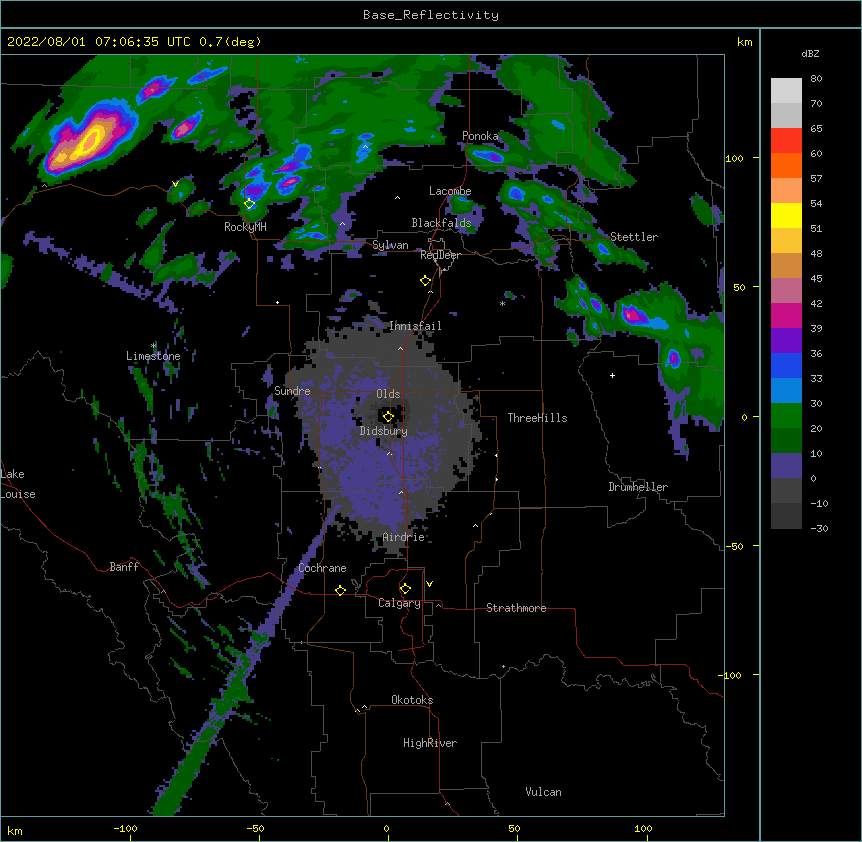Select the 45 value on dBZ scale
This screenshot has width=862, height=842.
816,279
